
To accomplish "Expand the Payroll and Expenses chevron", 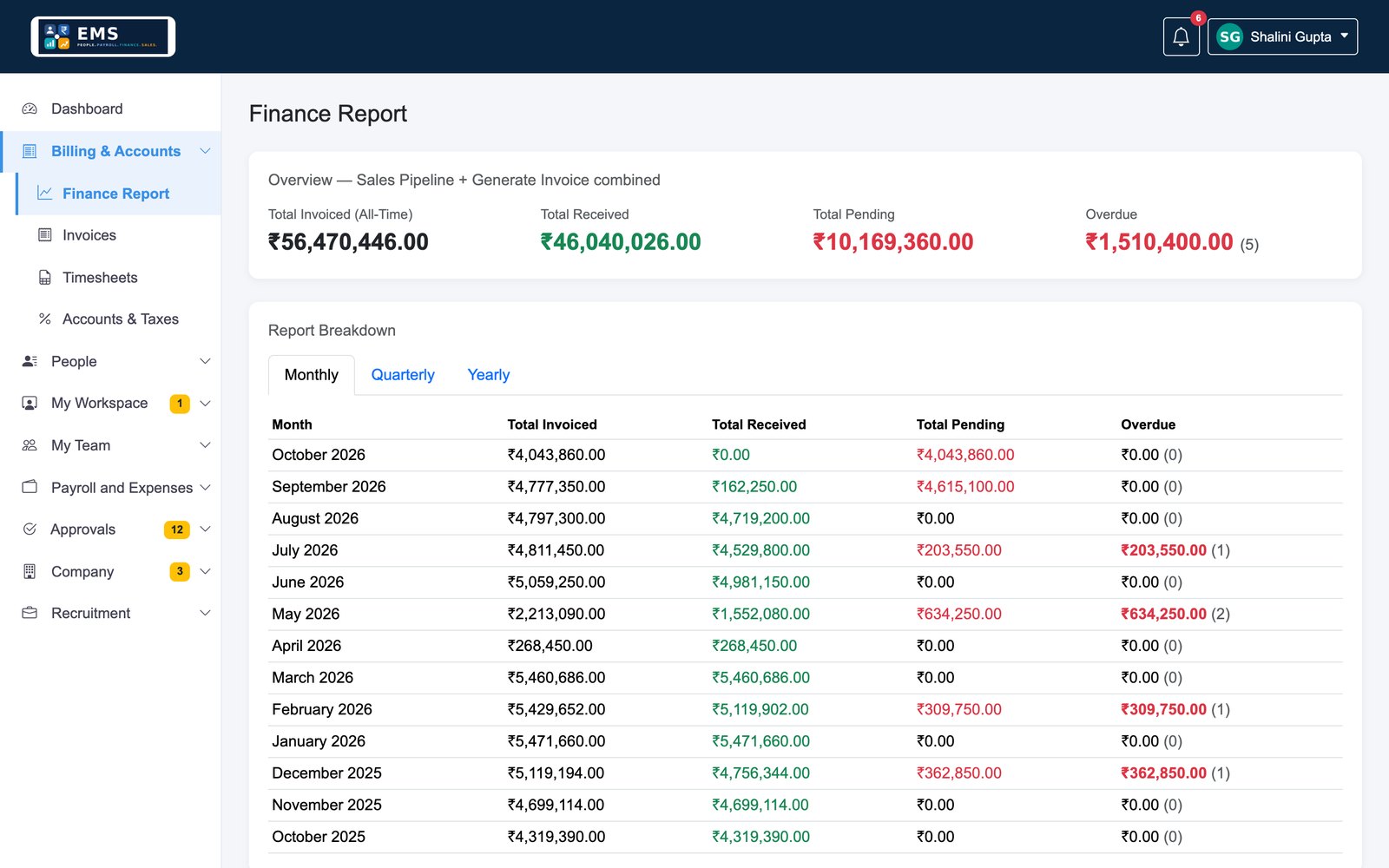I will click(205, 487).
